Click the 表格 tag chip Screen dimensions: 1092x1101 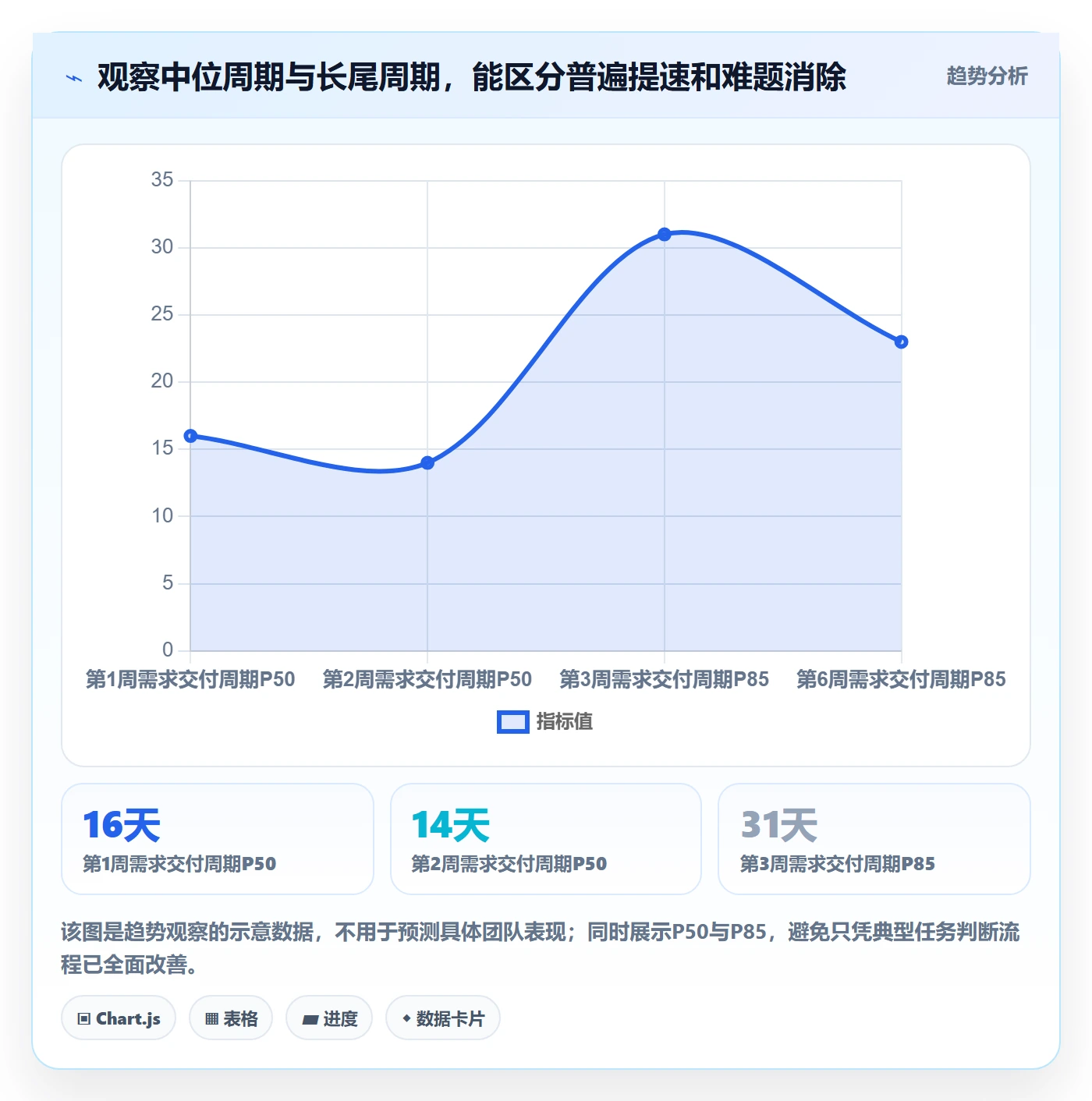(x=231, y=1018)
